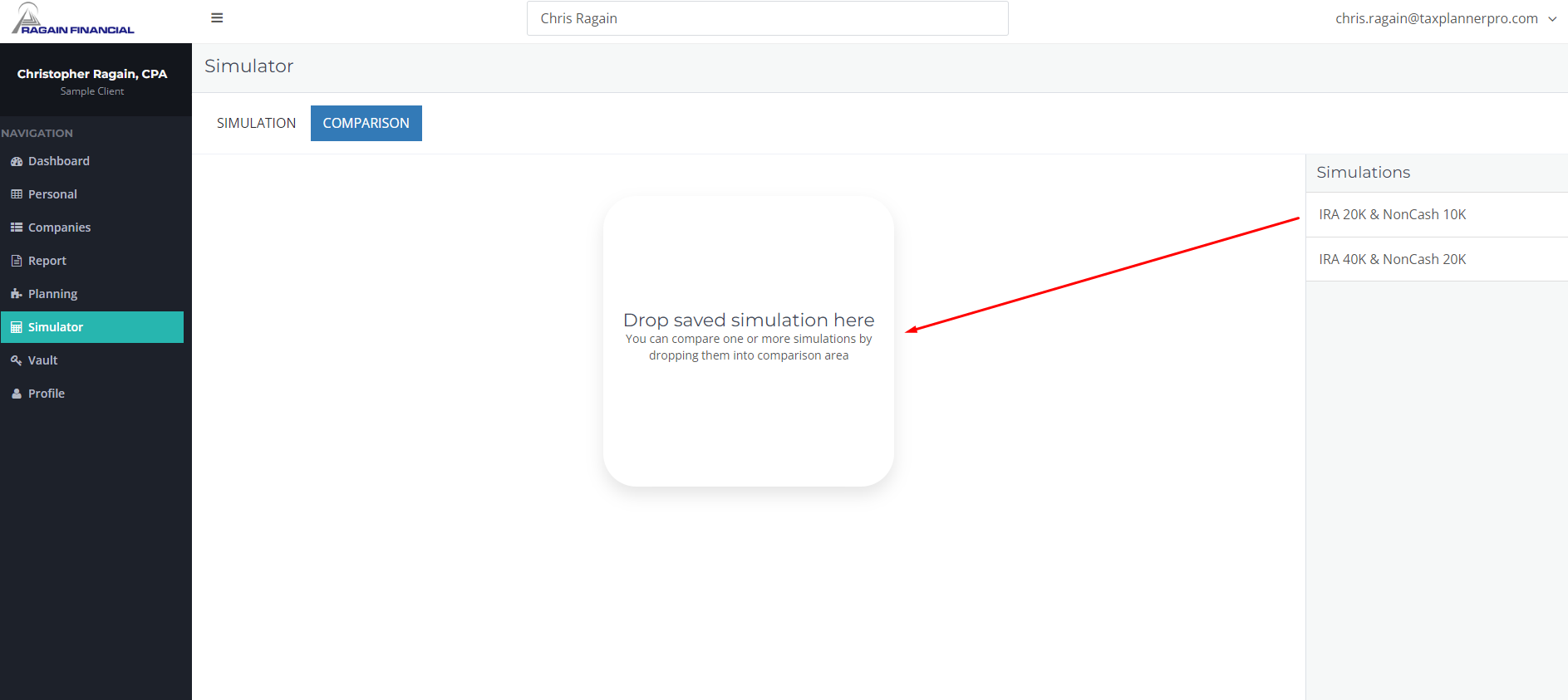Click the Sample Client label
The width and height of the screenshot is (1568, 700).
pos(92,91)
